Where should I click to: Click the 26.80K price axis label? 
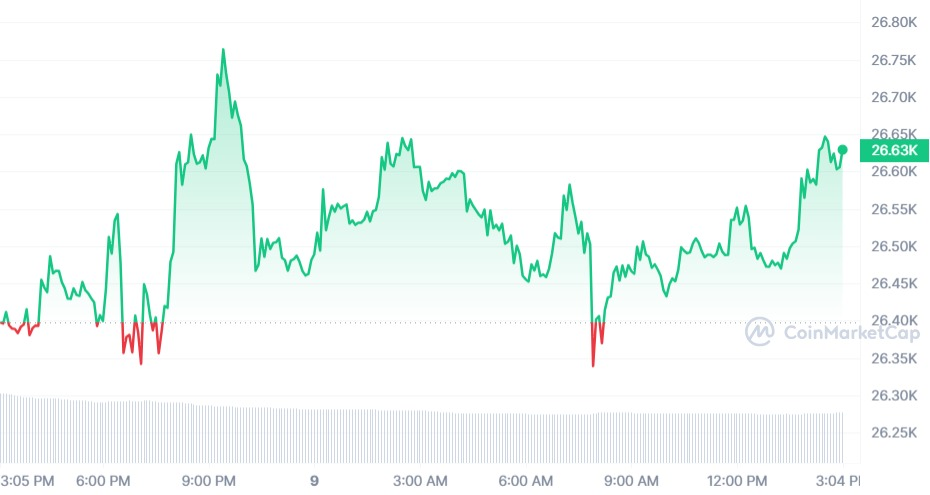pos(894,22)
